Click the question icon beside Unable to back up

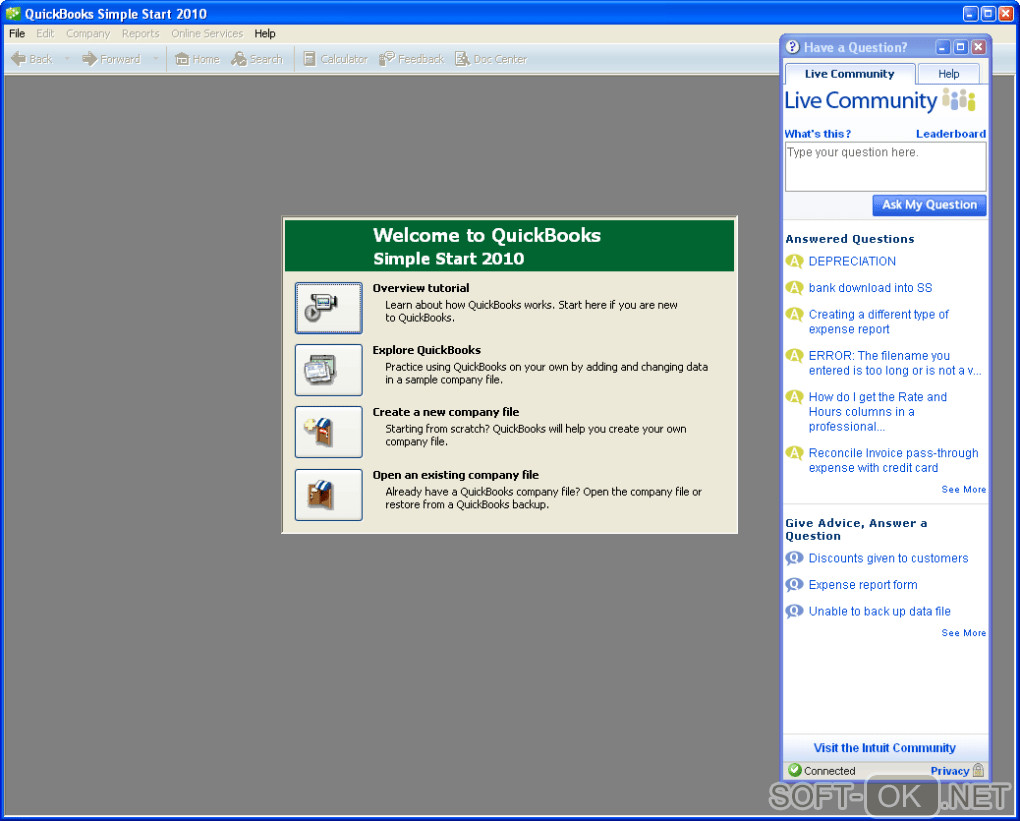click(794, 612)
